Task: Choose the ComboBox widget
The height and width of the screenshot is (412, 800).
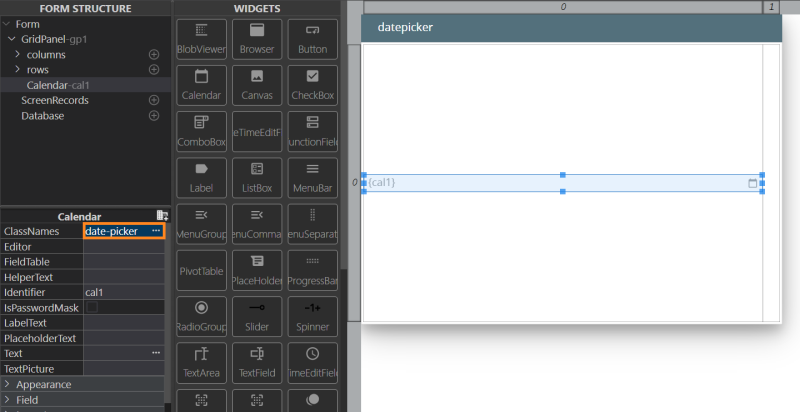Action: pos(201,130)
